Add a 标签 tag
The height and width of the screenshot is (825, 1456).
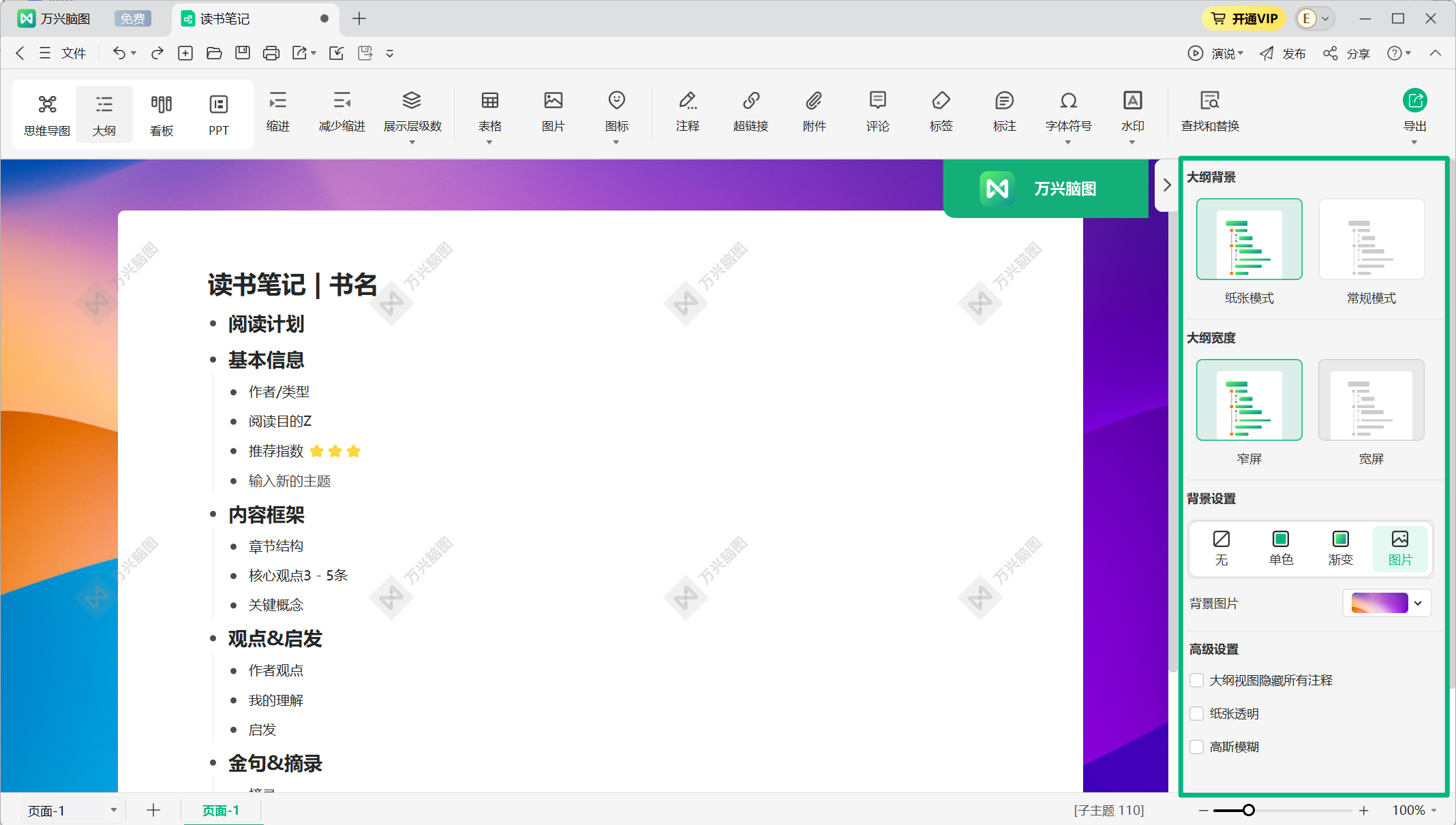pos(941,112)
